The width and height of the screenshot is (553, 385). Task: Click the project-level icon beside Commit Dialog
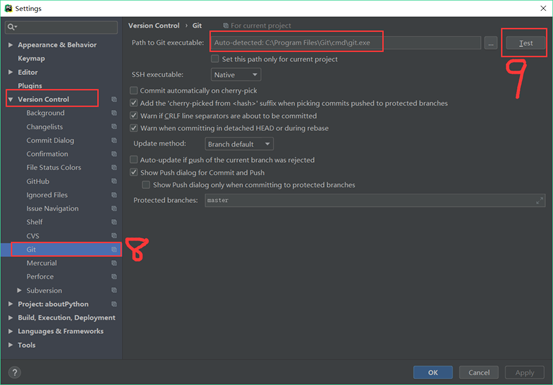(114, 140)
